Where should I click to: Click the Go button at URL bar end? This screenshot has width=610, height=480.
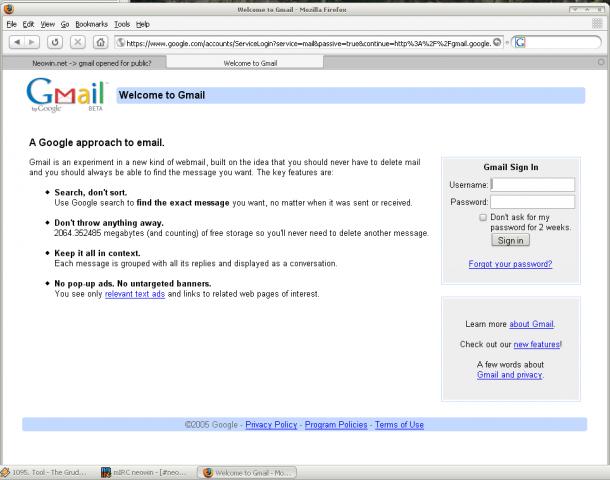pyautogui.click(x=497, y=42)
